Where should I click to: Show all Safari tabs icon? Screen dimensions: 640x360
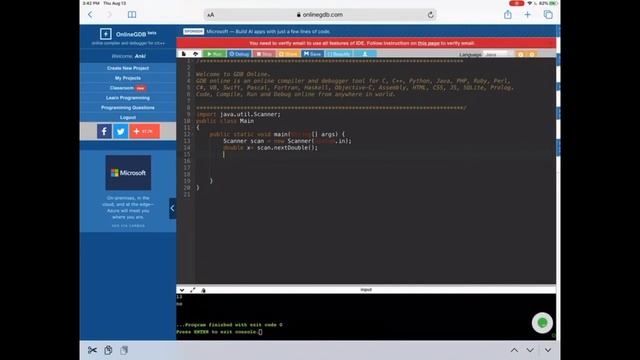click(548, 15)
